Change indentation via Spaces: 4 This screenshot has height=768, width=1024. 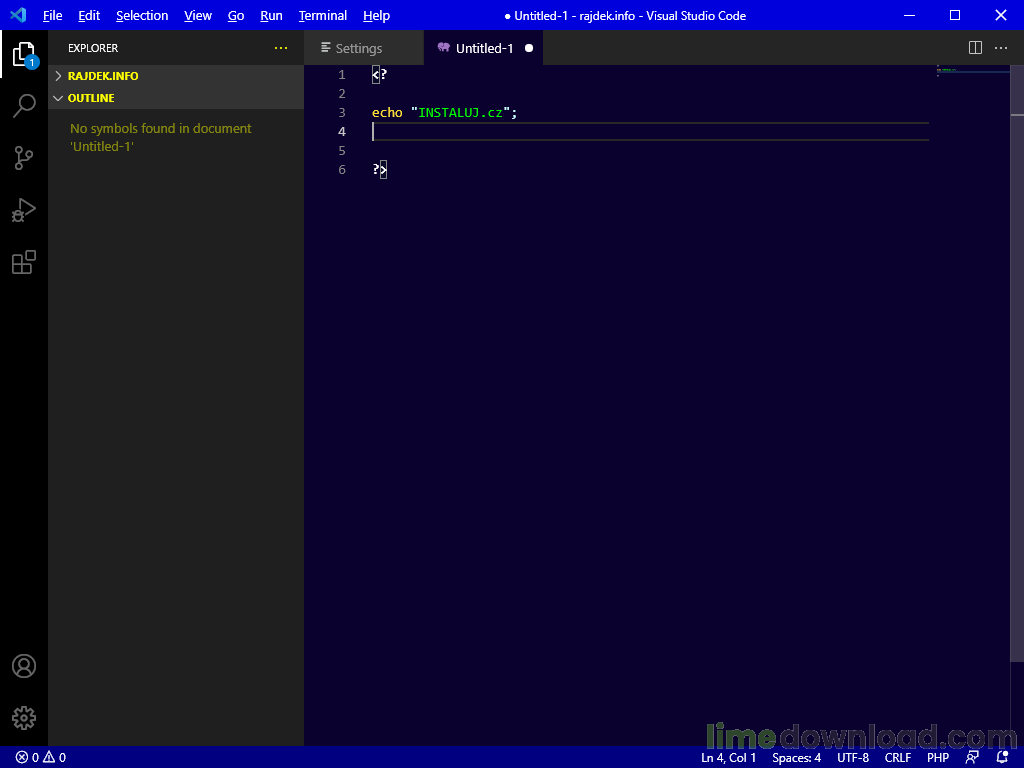point(796,758)
